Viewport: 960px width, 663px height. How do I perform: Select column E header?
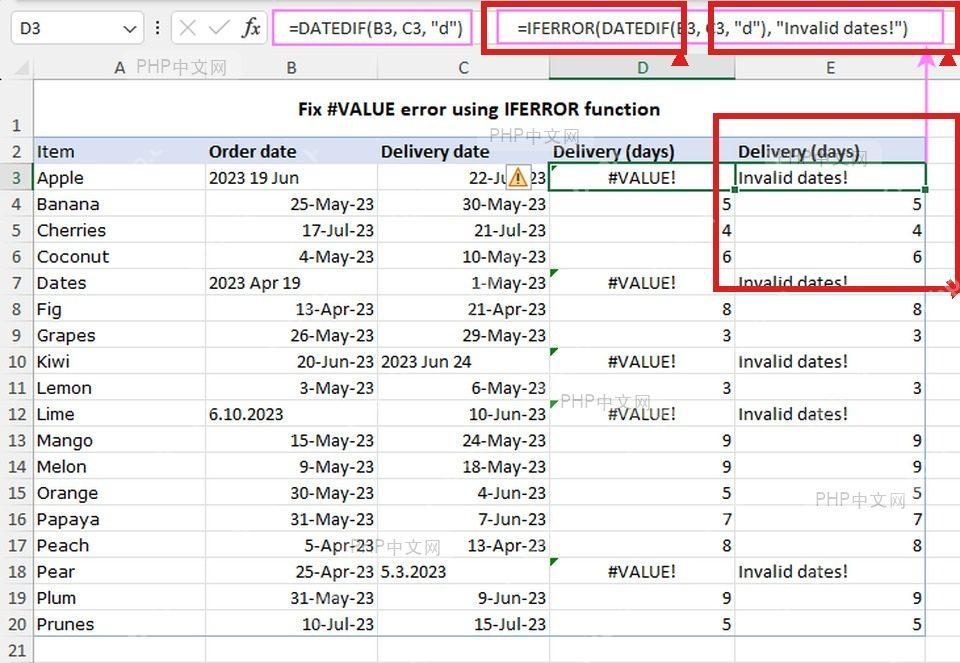pyautogui.click(x=830, y=67)
